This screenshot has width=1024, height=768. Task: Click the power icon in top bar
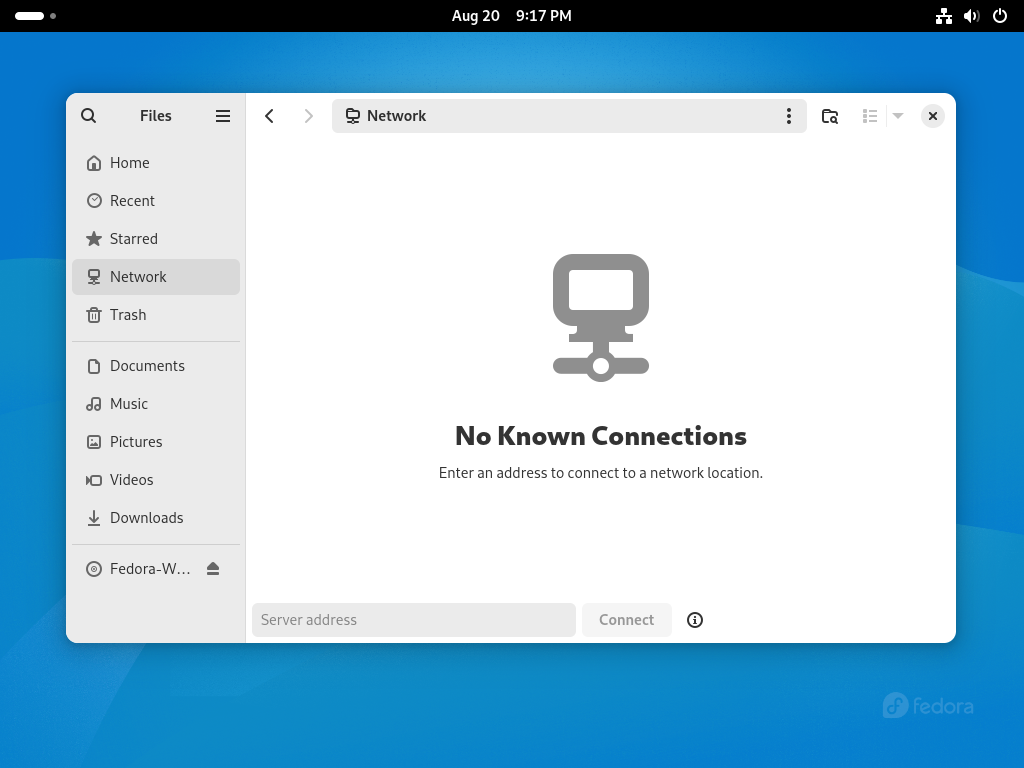tap(1000, 16)
